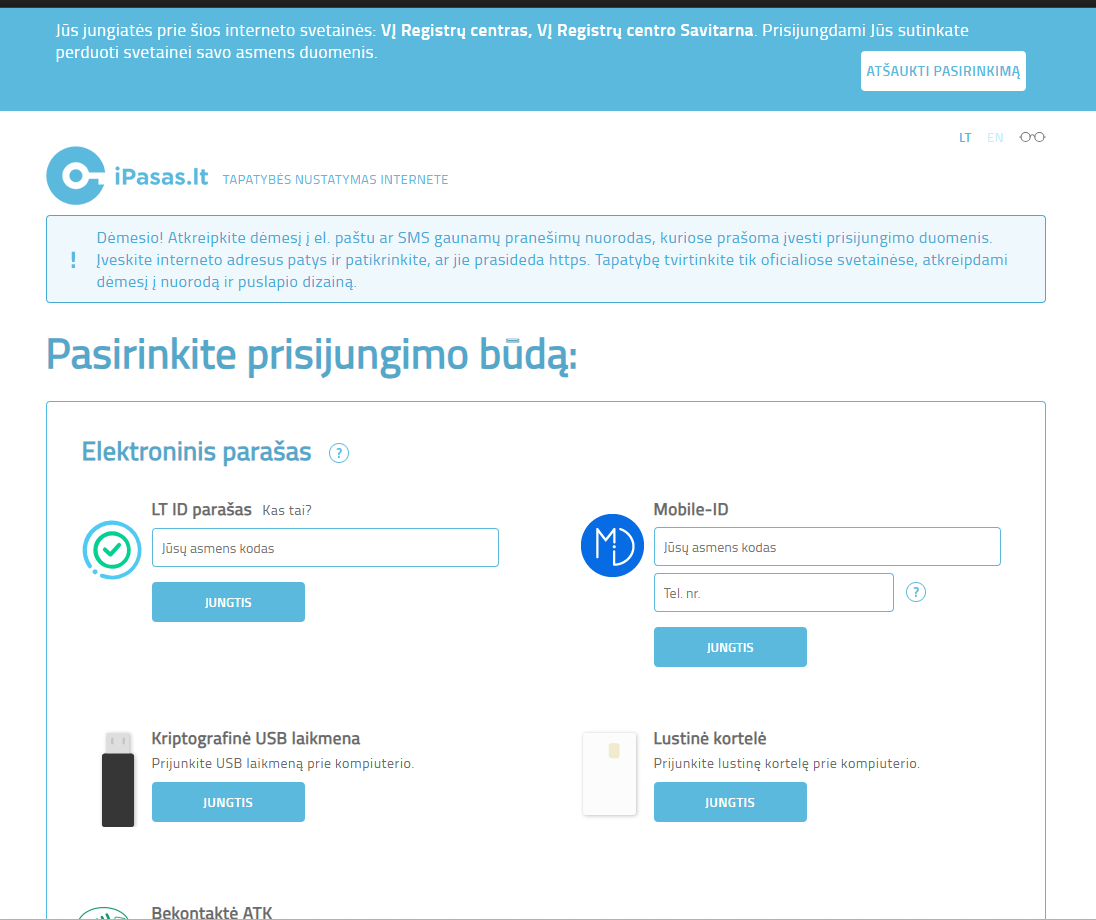Click Jungtis for Lustinė kortelė
The height and width of the screenshot is (920, 1096).
click(730, 802)
